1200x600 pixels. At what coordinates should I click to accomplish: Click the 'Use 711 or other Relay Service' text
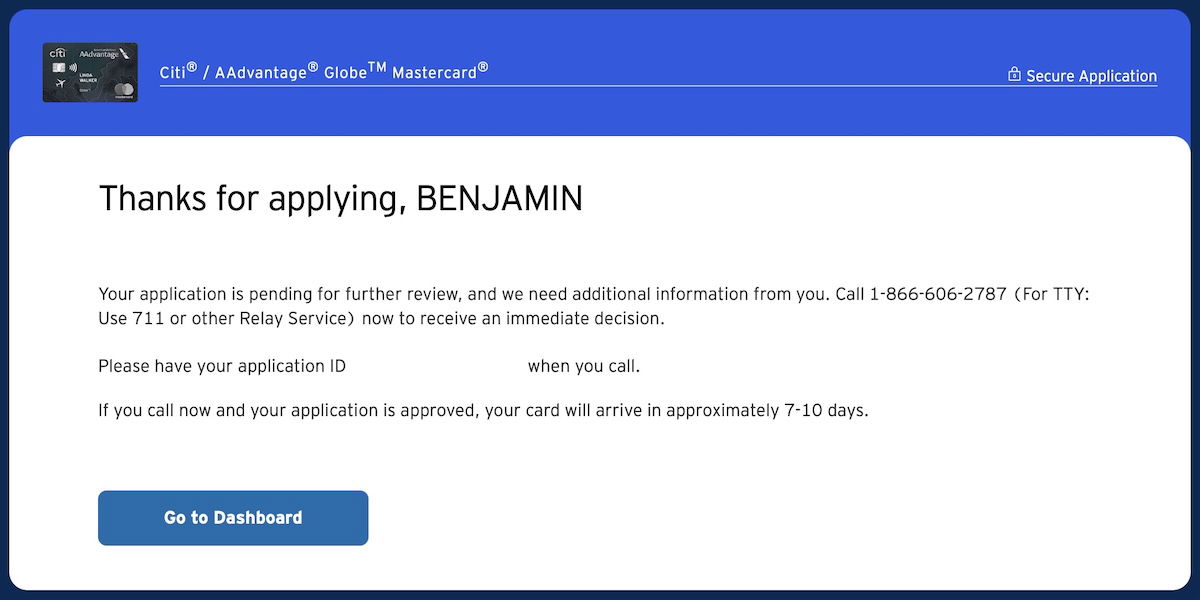(x=227, y=319)
